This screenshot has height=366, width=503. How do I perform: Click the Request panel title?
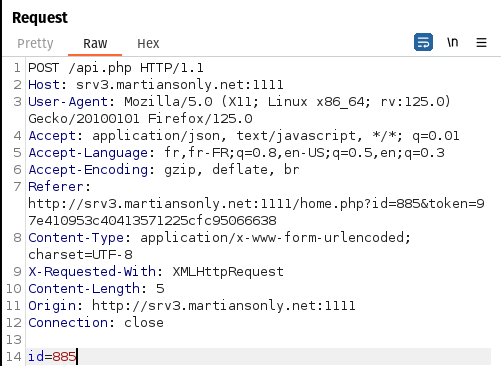coord(40,18)
